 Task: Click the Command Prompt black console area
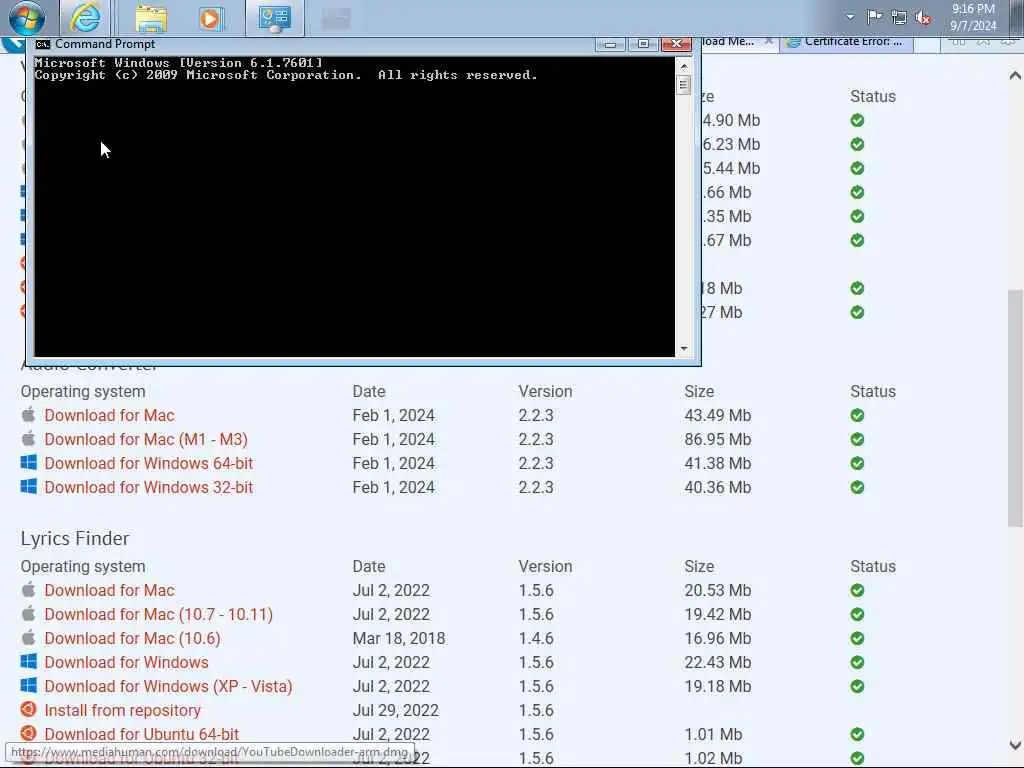click(x=354, y=207)
